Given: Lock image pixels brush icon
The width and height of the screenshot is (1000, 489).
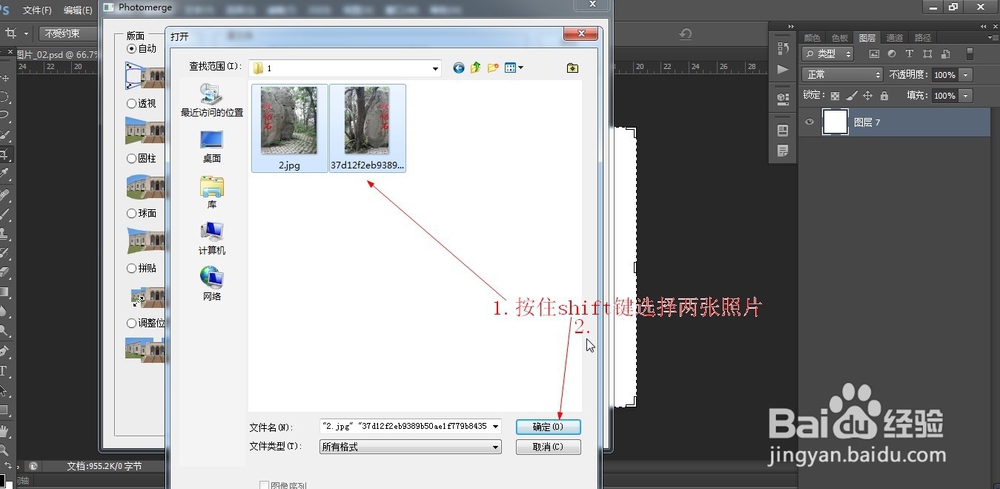Looking at the screenshot, I should point(851,96).
